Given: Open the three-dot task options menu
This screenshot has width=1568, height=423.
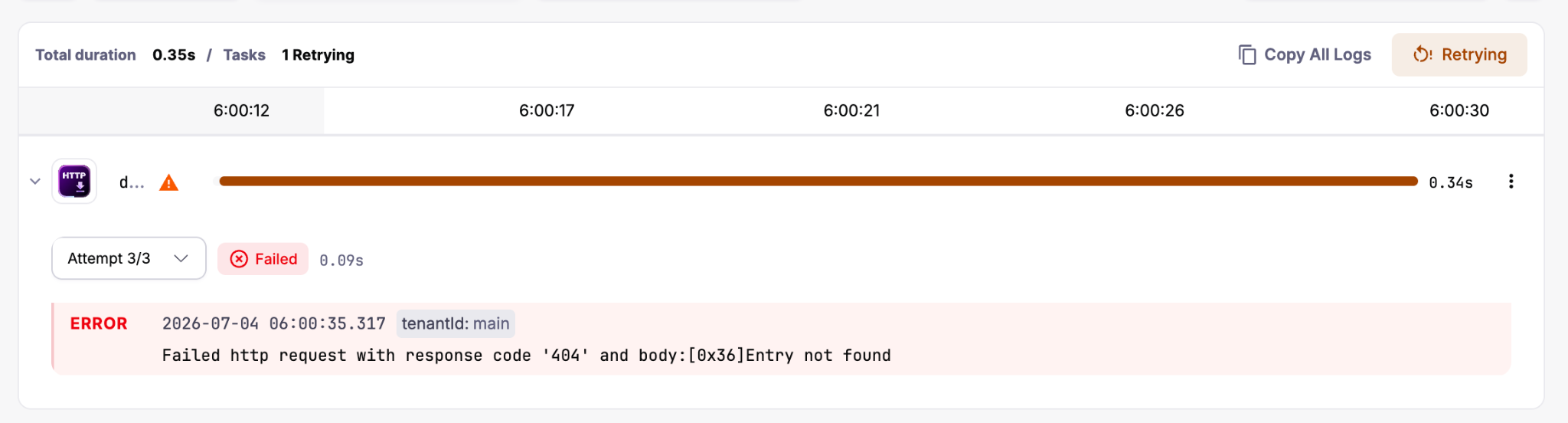Looking at the screenshot, I should (x=1511, y=182).
